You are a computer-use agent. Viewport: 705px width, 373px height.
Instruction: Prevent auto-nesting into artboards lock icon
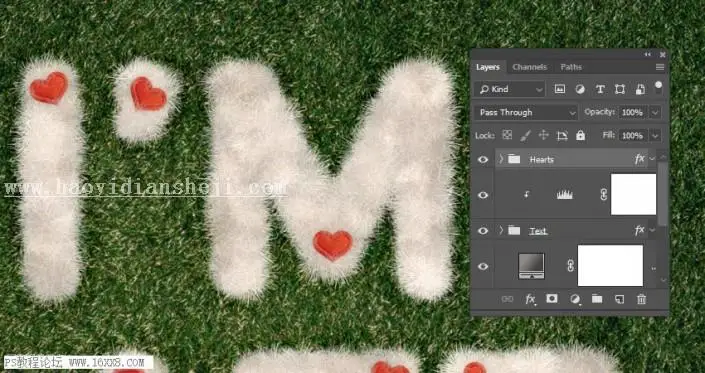[x=562, y=135]
